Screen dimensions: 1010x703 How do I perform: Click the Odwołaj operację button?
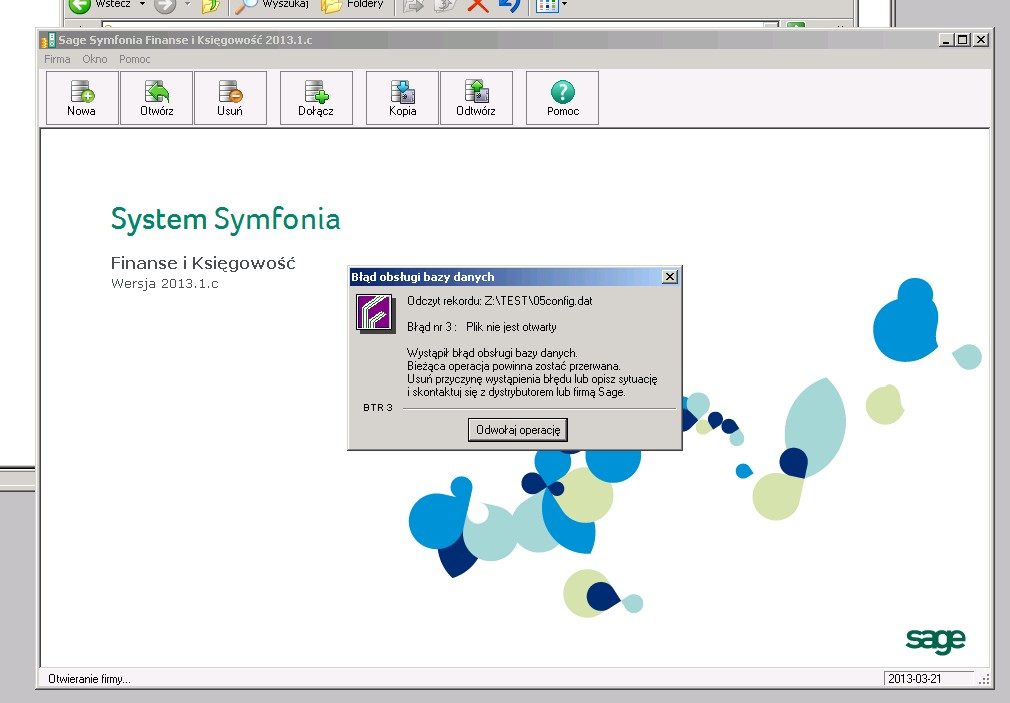pyautogui.click(x=518, y=430)
